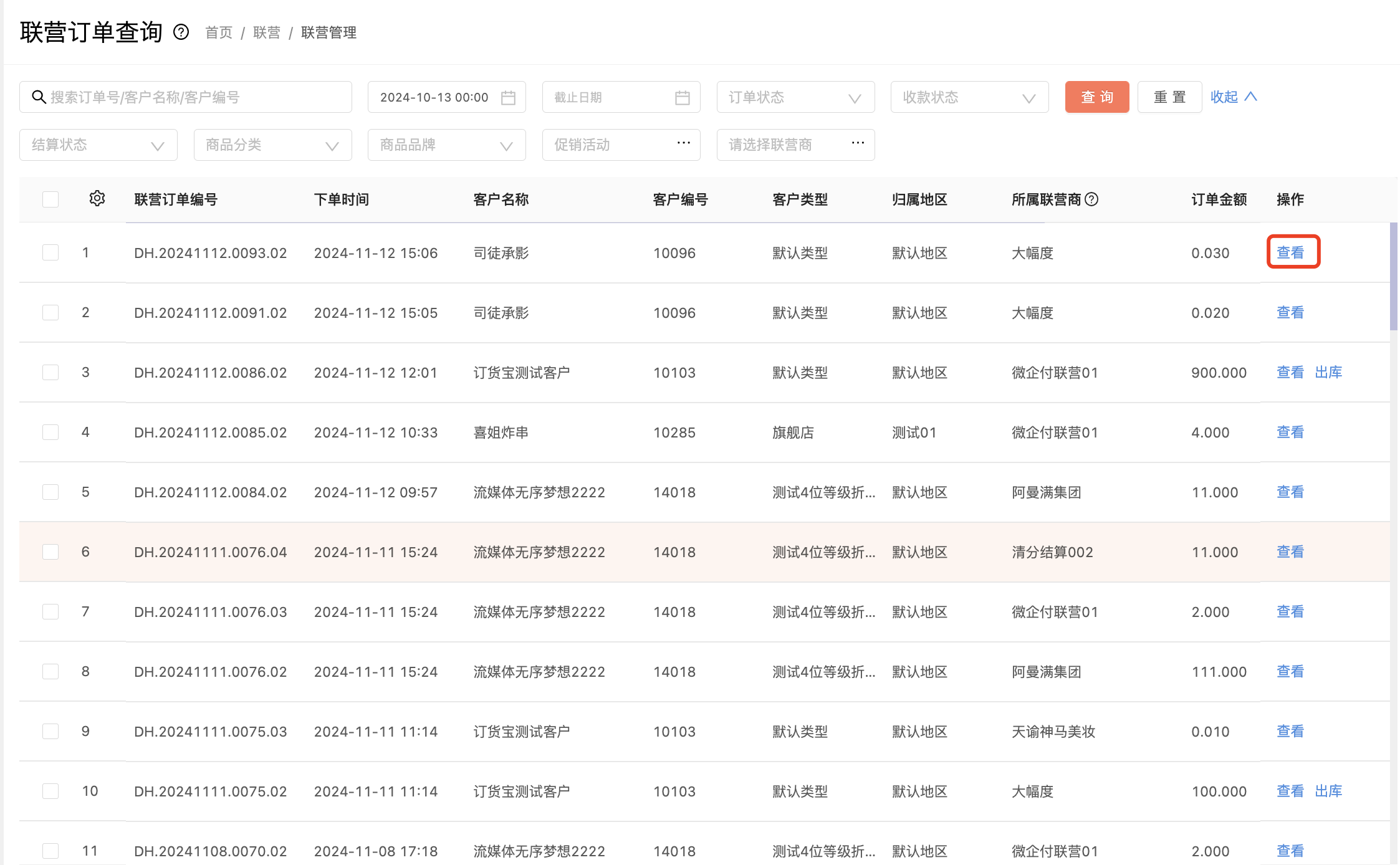
Task: Check the box for order DH.20241112.0093.02
Action: click(50, 252)
